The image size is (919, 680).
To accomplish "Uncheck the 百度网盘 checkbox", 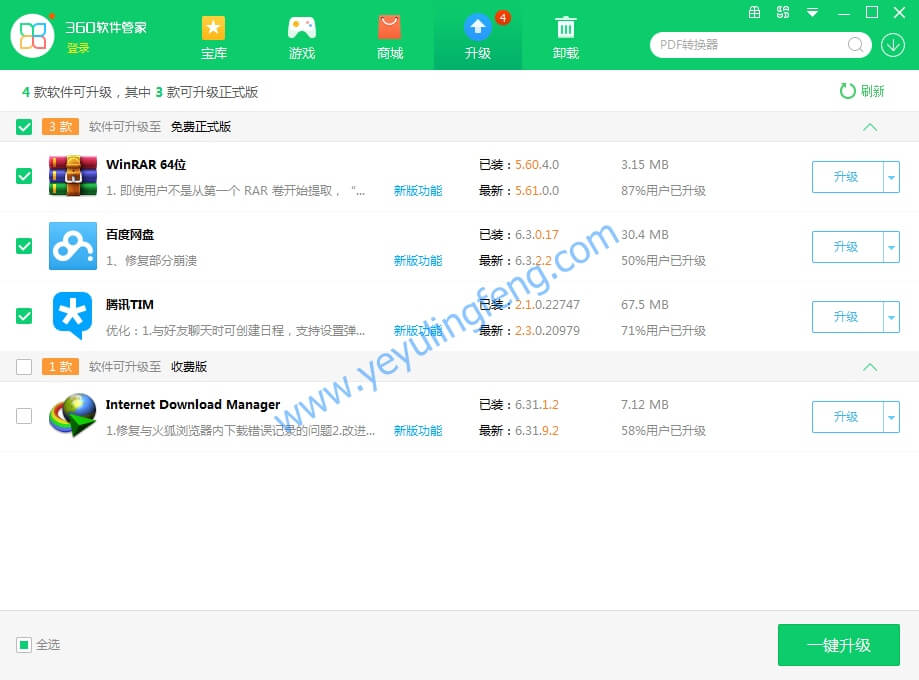I will tap(24, 246).
